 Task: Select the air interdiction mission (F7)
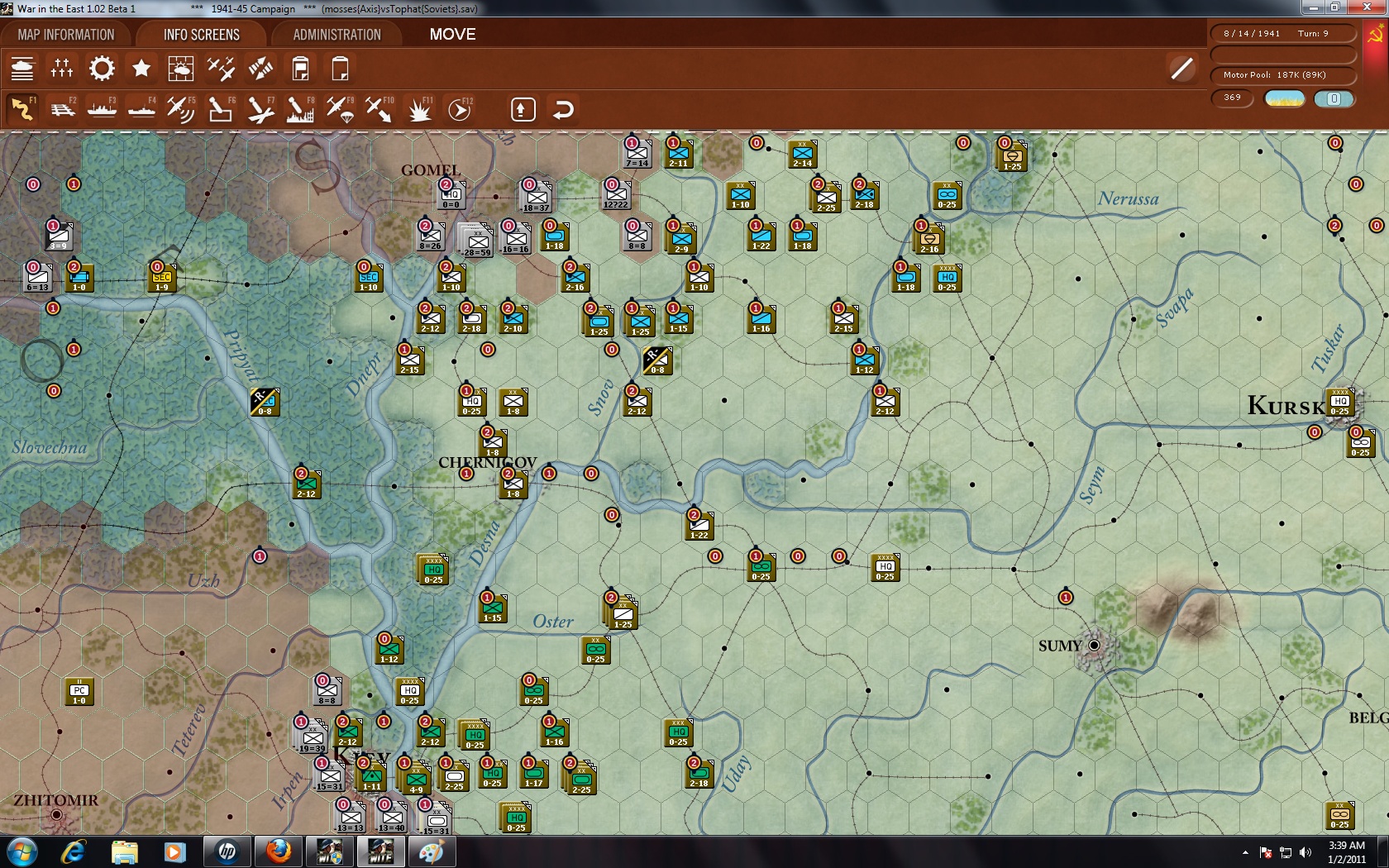[260, 108]
